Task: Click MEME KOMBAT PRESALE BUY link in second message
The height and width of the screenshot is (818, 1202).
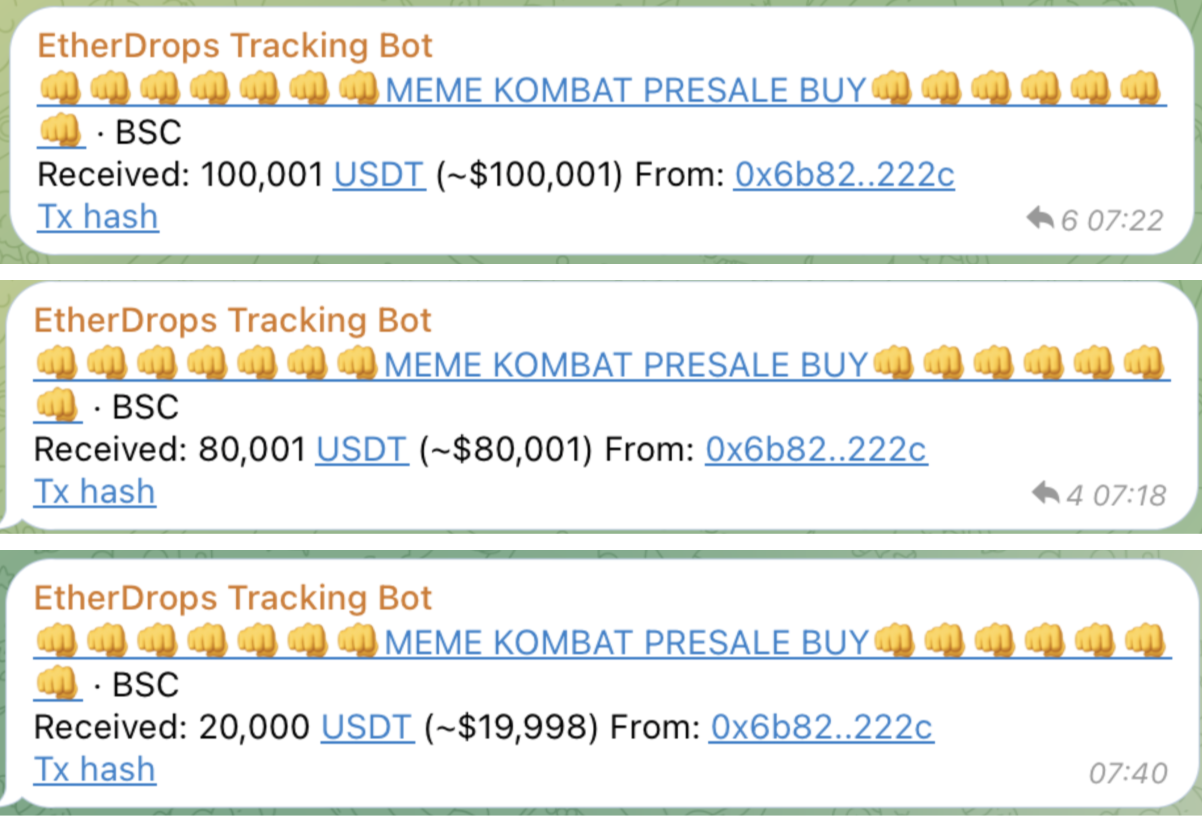Action: point(625,364)
